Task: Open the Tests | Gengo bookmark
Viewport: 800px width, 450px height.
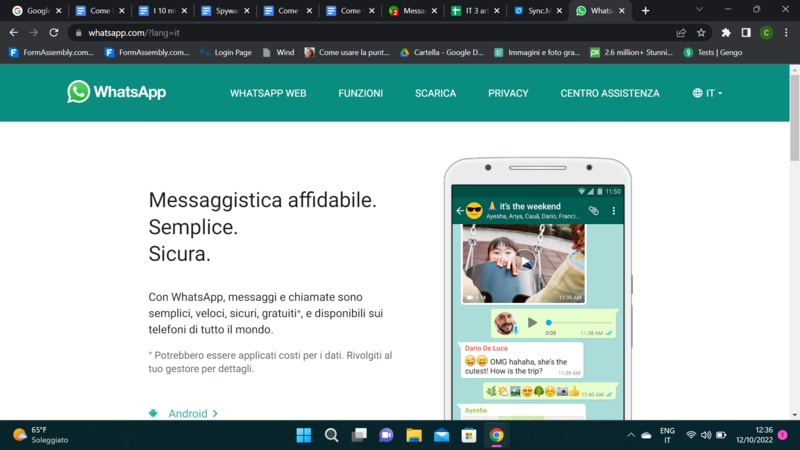Action: pos(713,53)
